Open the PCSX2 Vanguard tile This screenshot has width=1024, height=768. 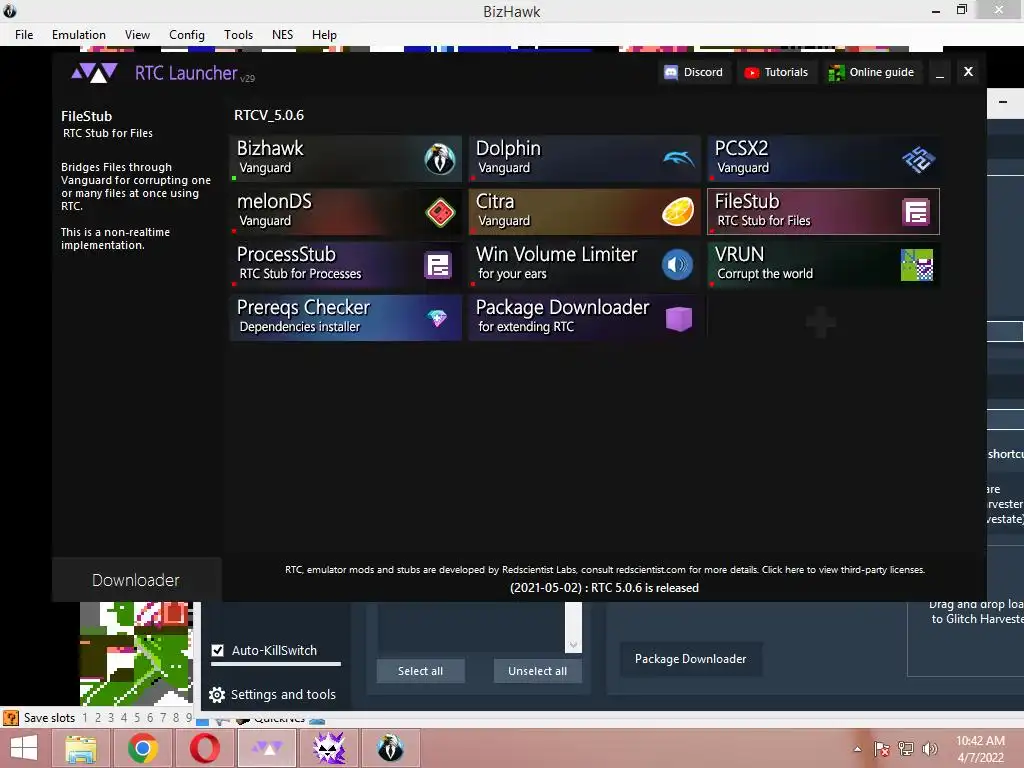click(x=824, y=159)
